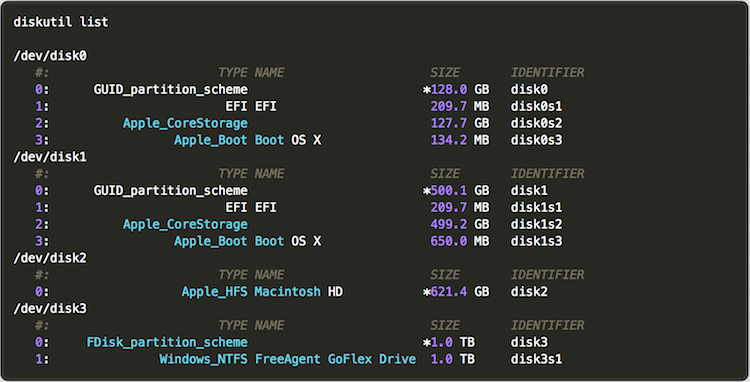Click the 500.1 GB size value
The width and height of the screenshot is (750, 382).
click(x=456, y=190)
